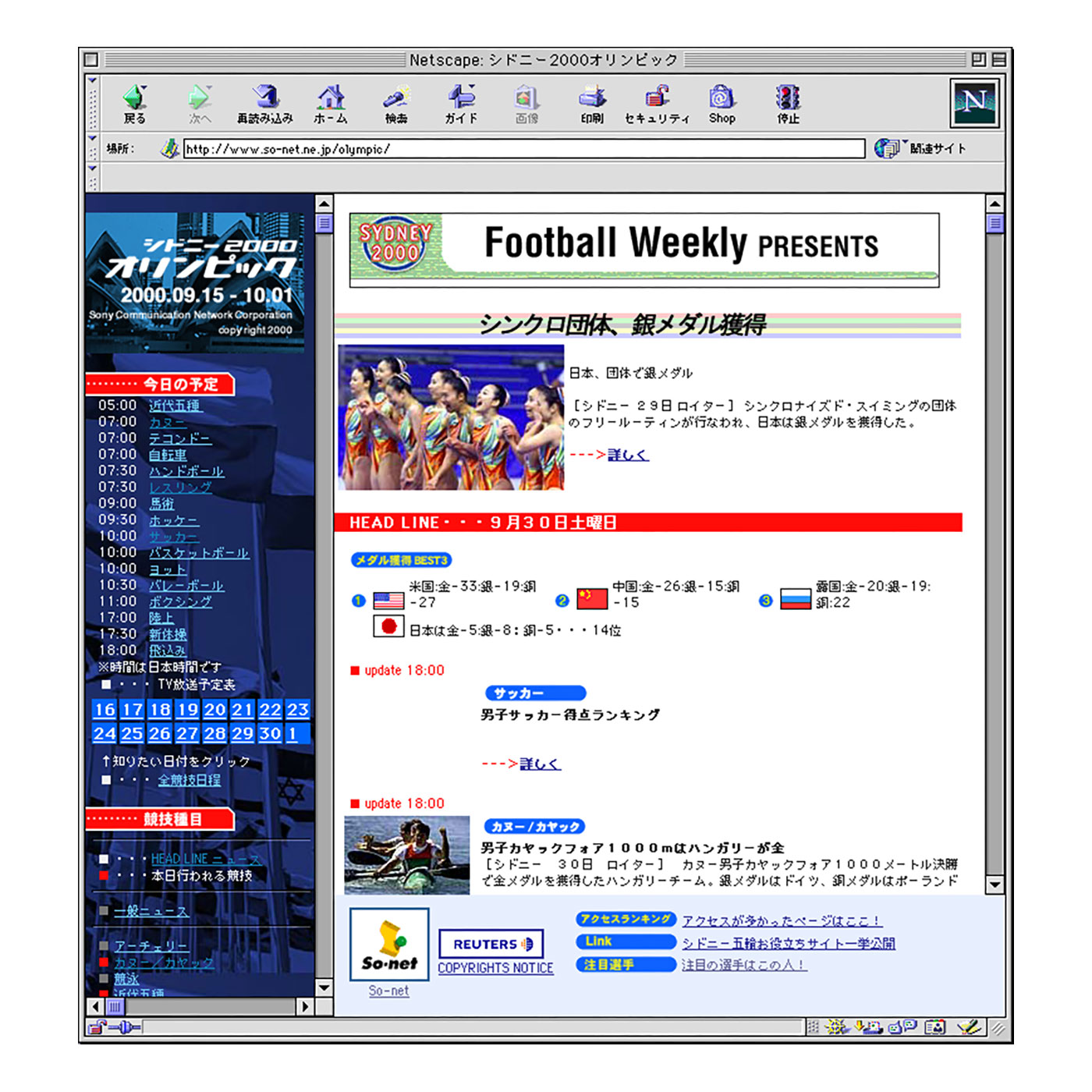Click the main page vertical scrollbar thumb
Screen dimensions: 1092x1092
994,224
